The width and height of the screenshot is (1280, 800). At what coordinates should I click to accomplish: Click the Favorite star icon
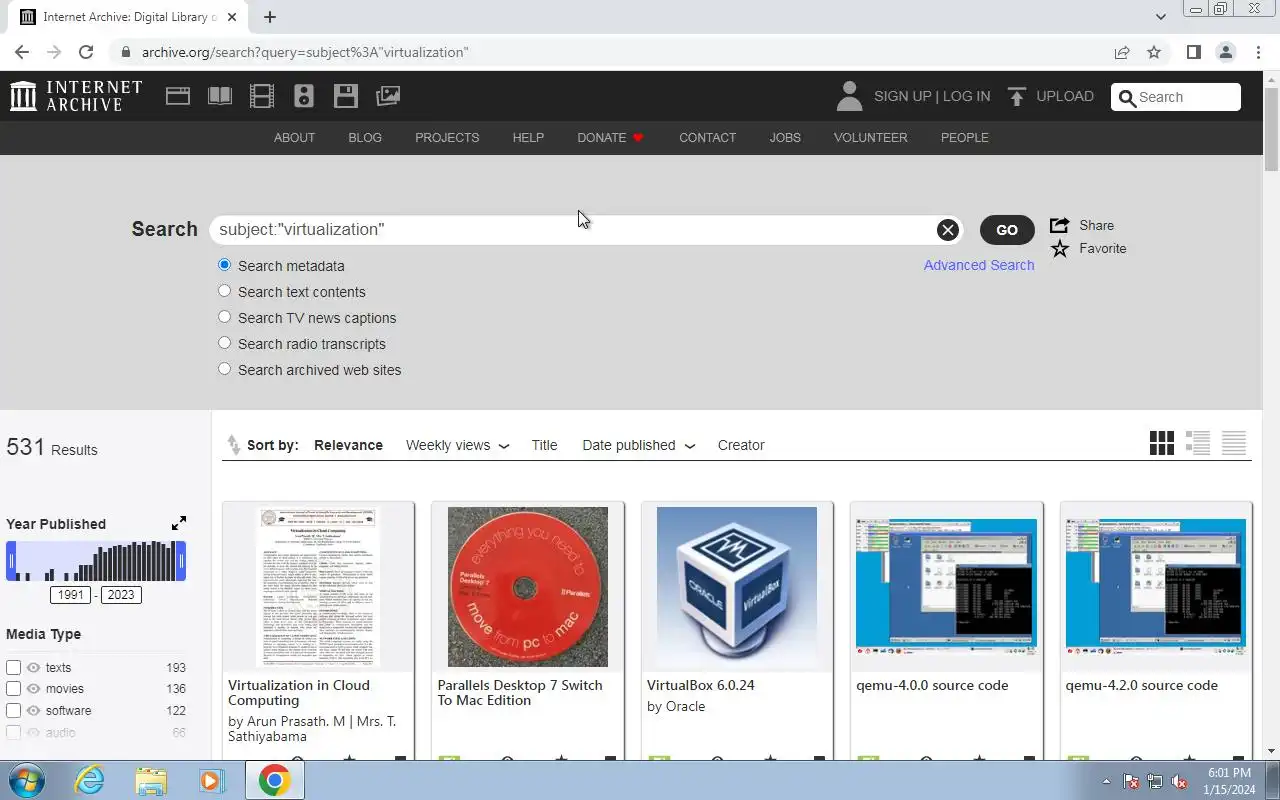(1059, 248)
